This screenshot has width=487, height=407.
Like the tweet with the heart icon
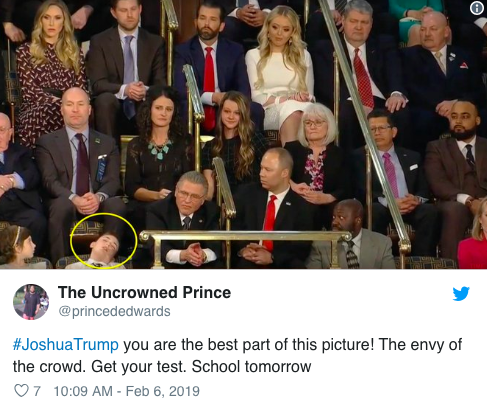coord(21,391)
